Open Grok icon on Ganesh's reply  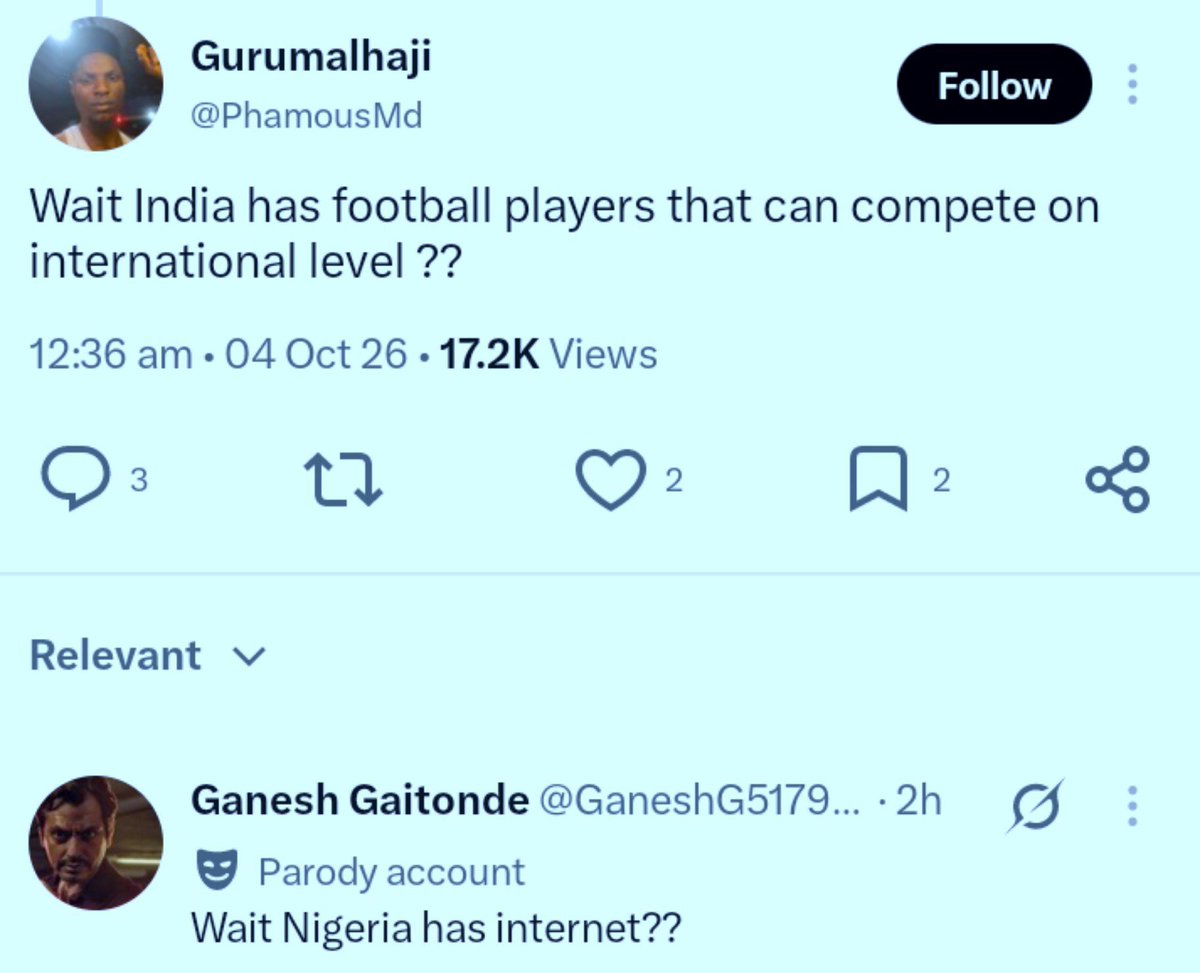click(1034, 804)
